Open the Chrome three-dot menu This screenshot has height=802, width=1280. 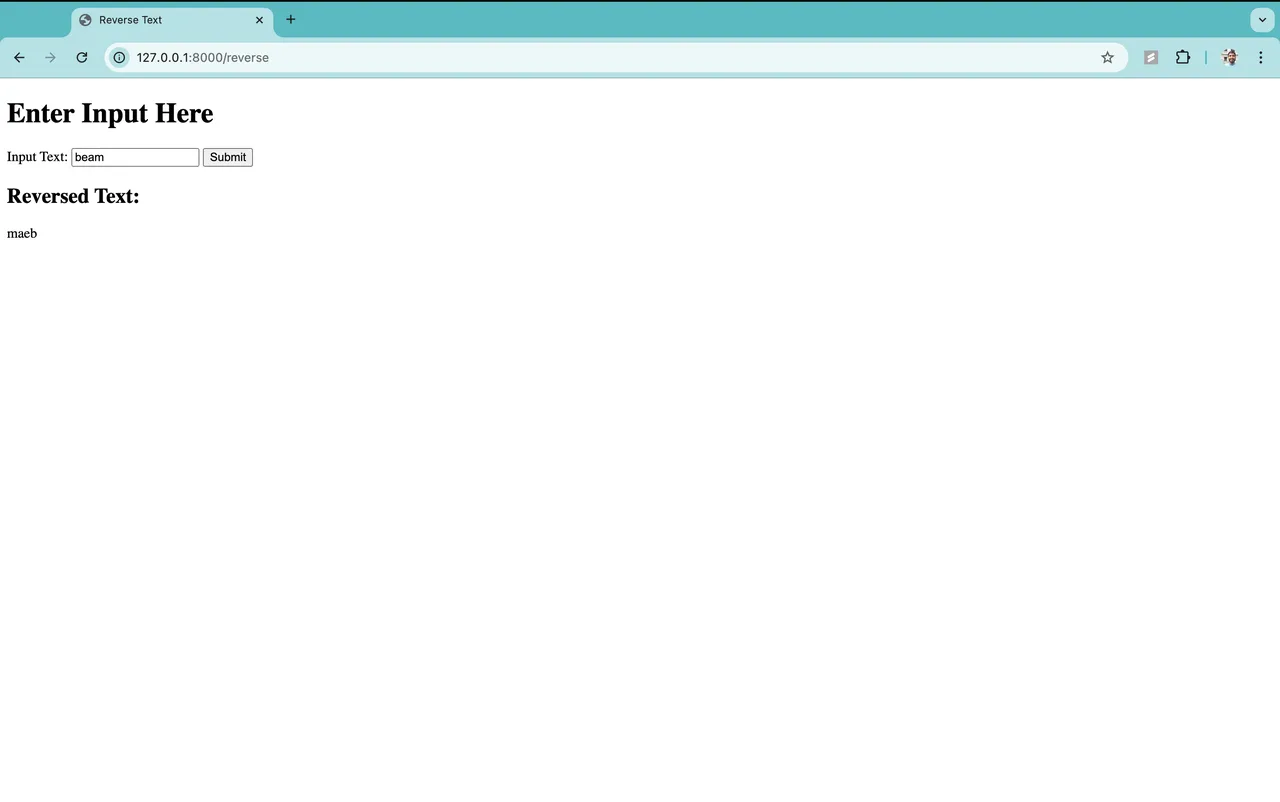pos(1261,58)
